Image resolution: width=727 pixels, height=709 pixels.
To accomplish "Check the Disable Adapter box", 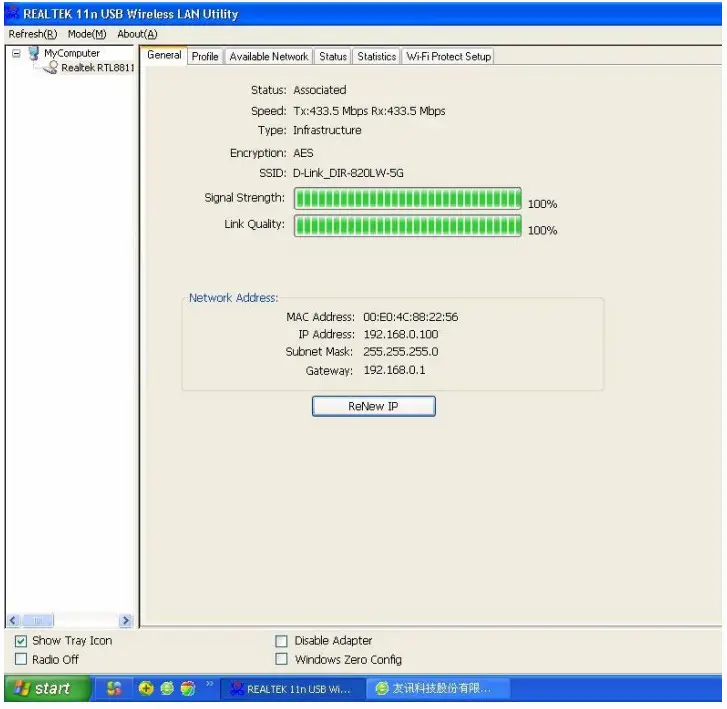I will point(281,641).
